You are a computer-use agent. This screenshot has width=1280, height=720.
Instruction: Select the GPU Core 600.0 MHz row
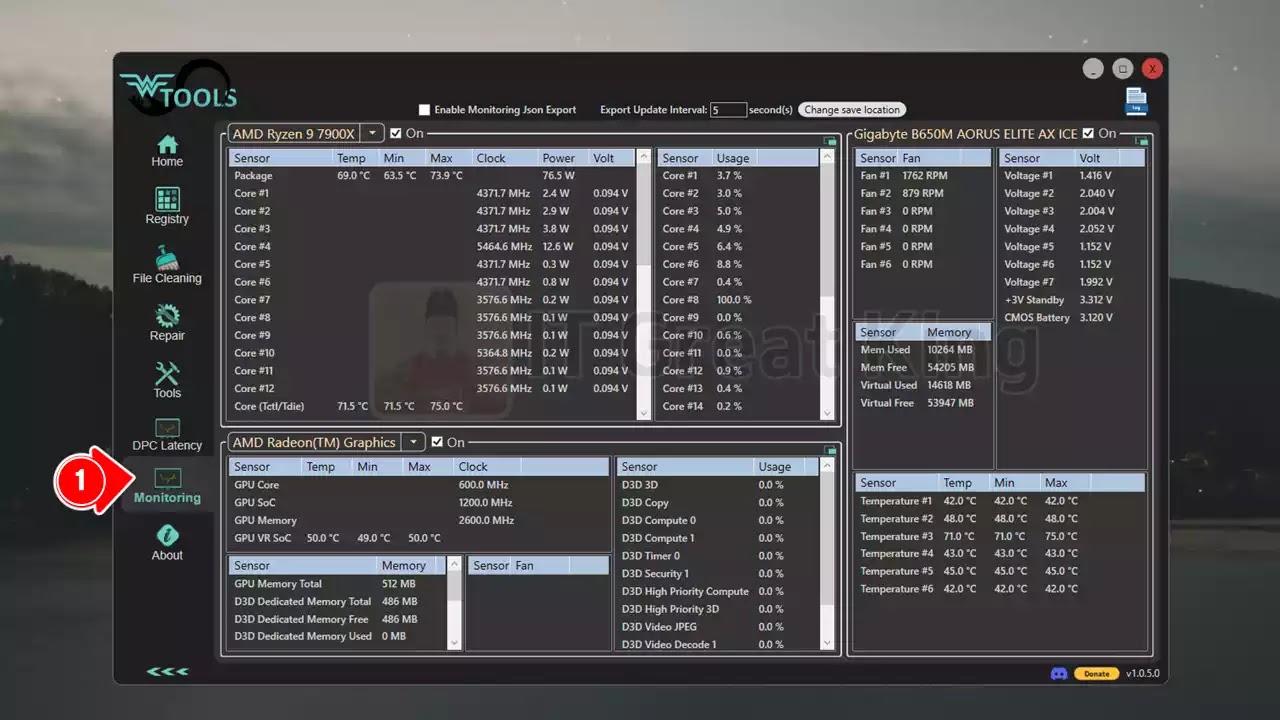pos(419,485)
